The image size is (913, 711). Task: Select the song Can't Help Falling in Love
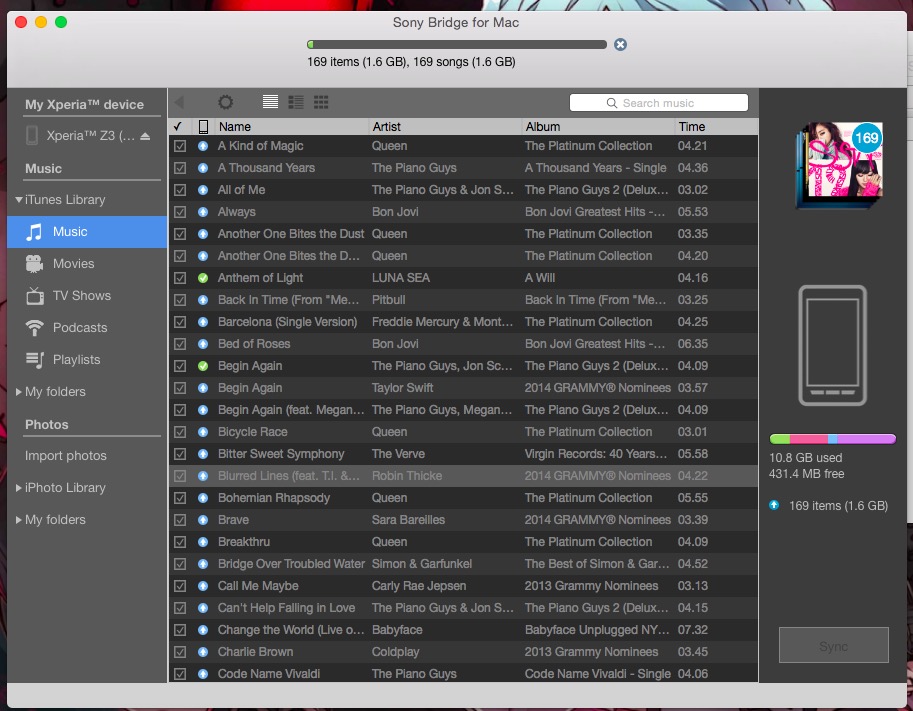click(x=463, y=608)
